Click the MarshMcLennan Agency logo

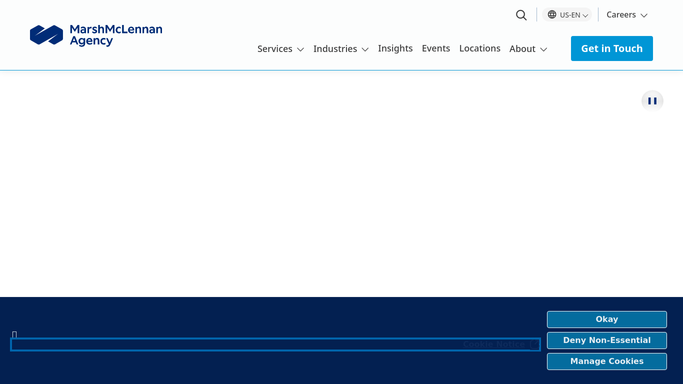click(x=96, y=35)
